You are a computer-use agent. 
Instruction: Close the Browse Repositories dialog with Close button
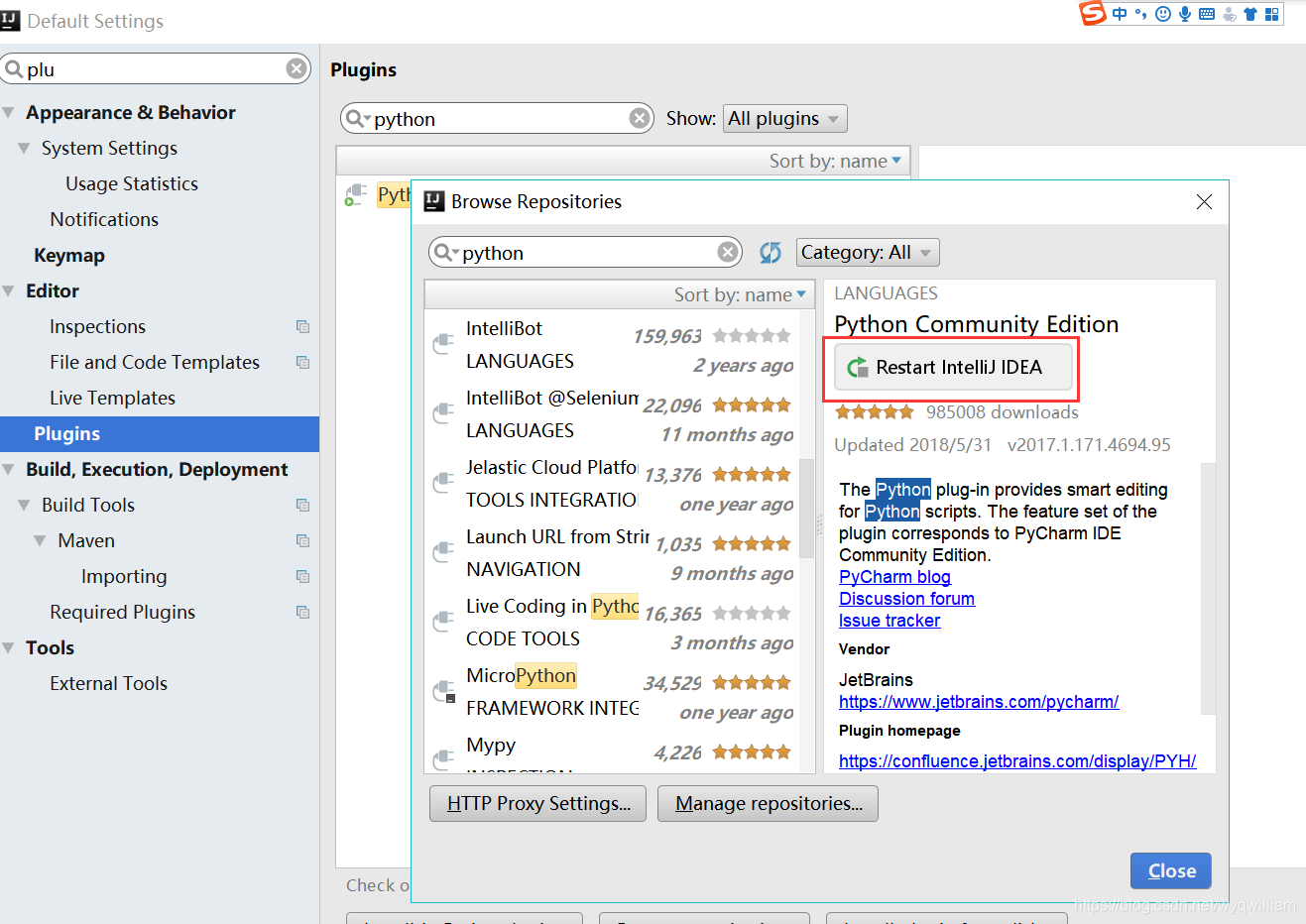tap(1171, 871)
